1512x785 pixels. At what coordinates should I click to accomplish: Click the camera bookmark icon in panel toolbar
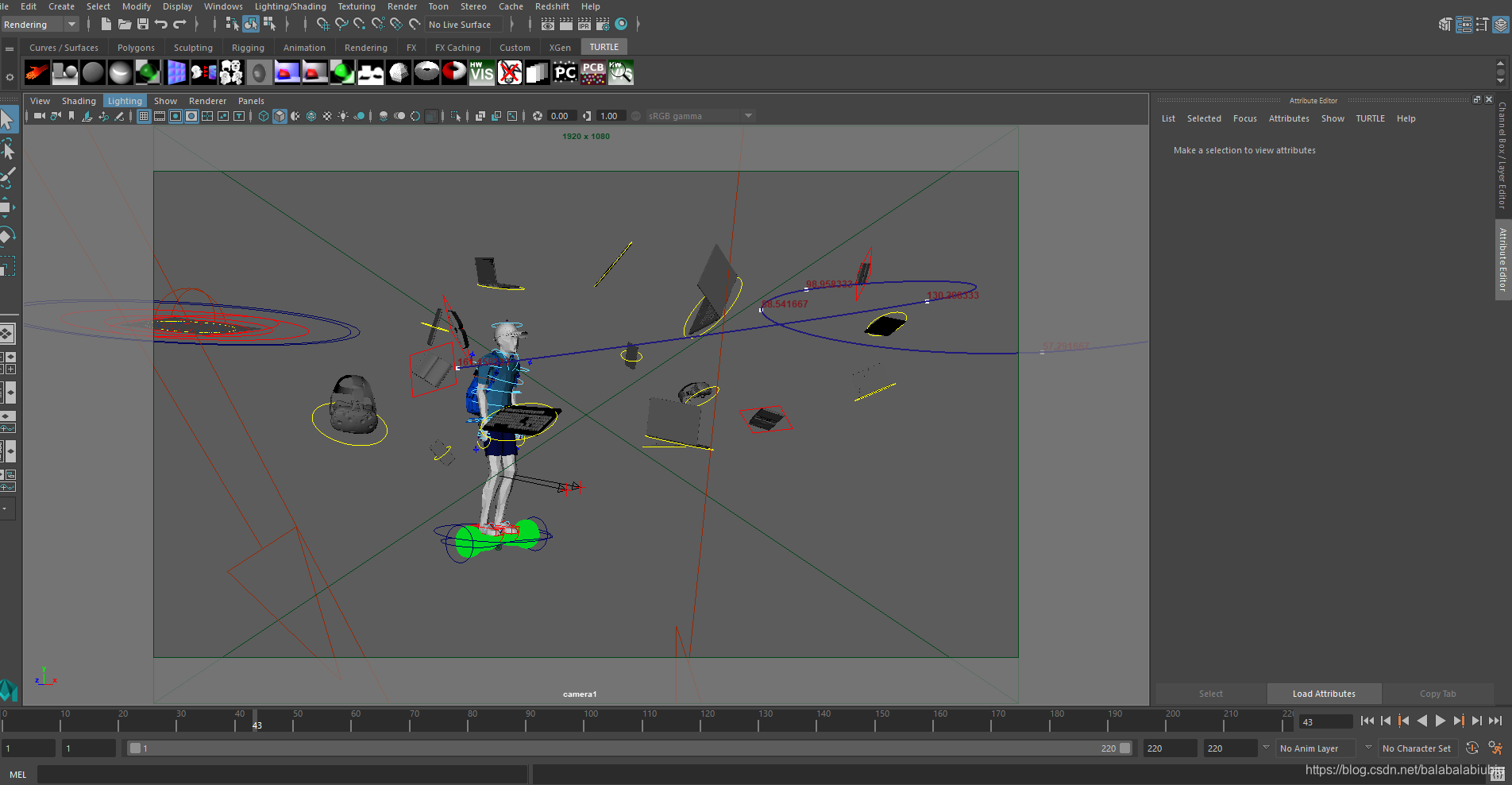(71, 116)
